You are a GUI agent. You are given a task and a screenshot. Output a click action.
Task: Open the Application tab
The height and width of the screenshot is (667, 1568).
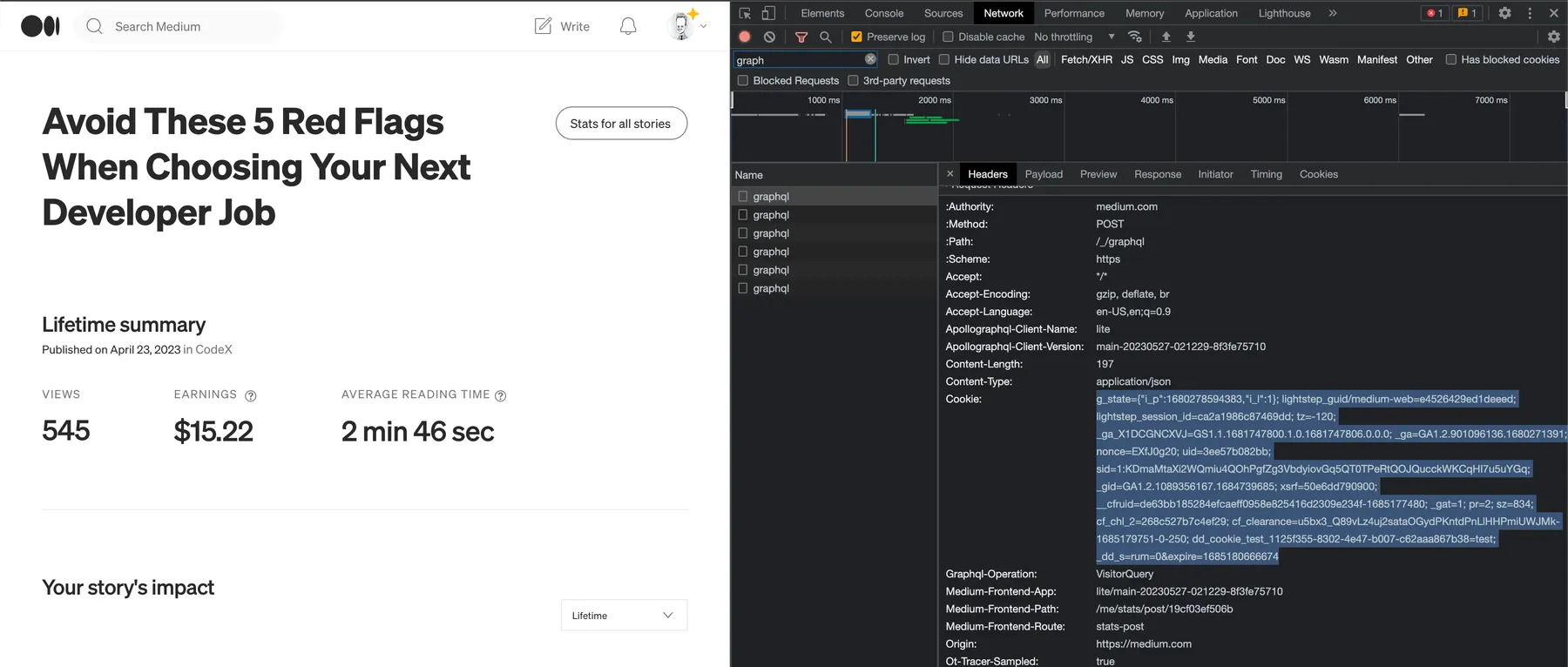click(x=1211, y=13)
